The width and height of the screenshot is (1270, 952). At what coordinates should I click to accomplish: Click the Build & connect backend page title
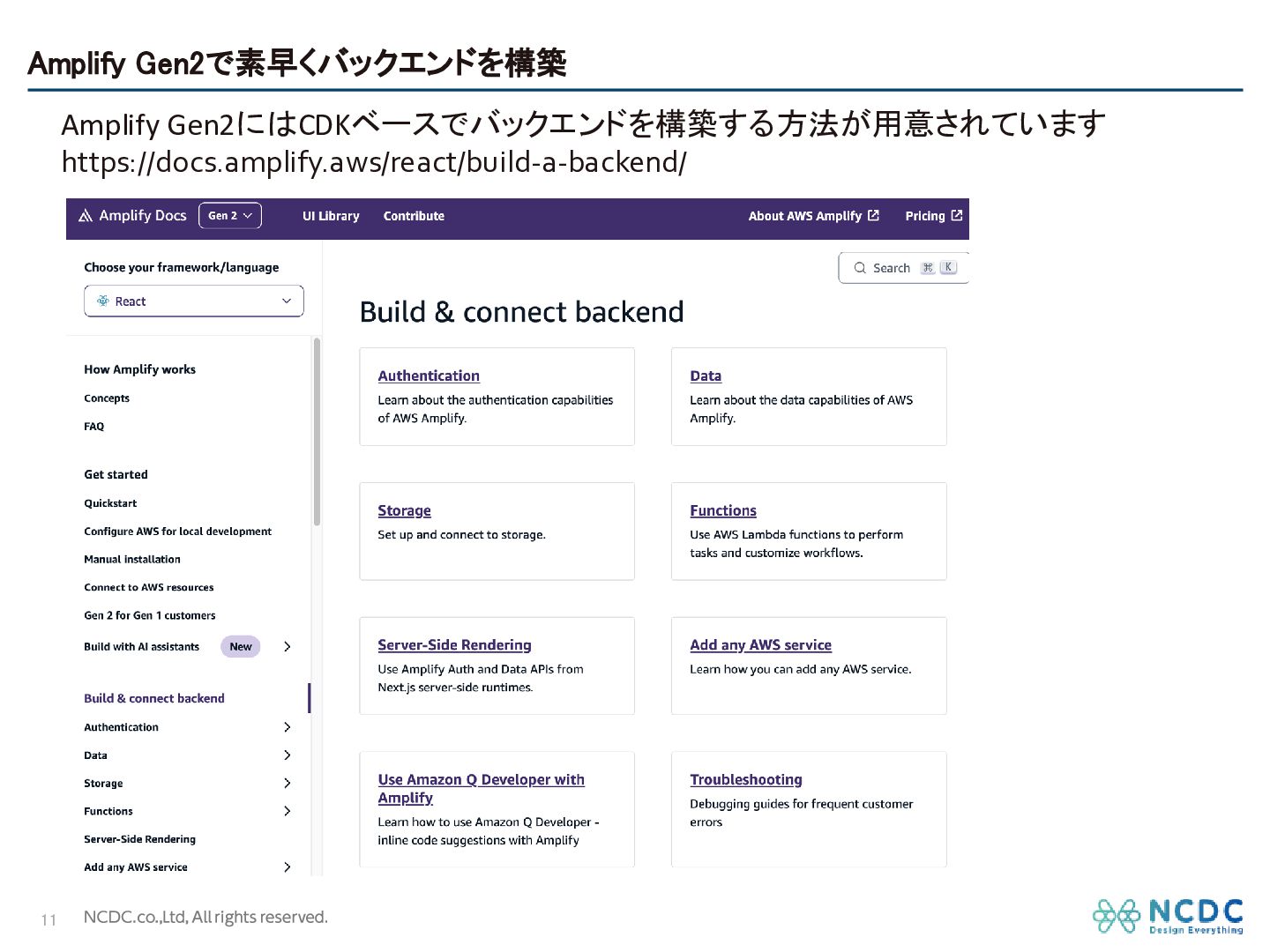(521, 312)
